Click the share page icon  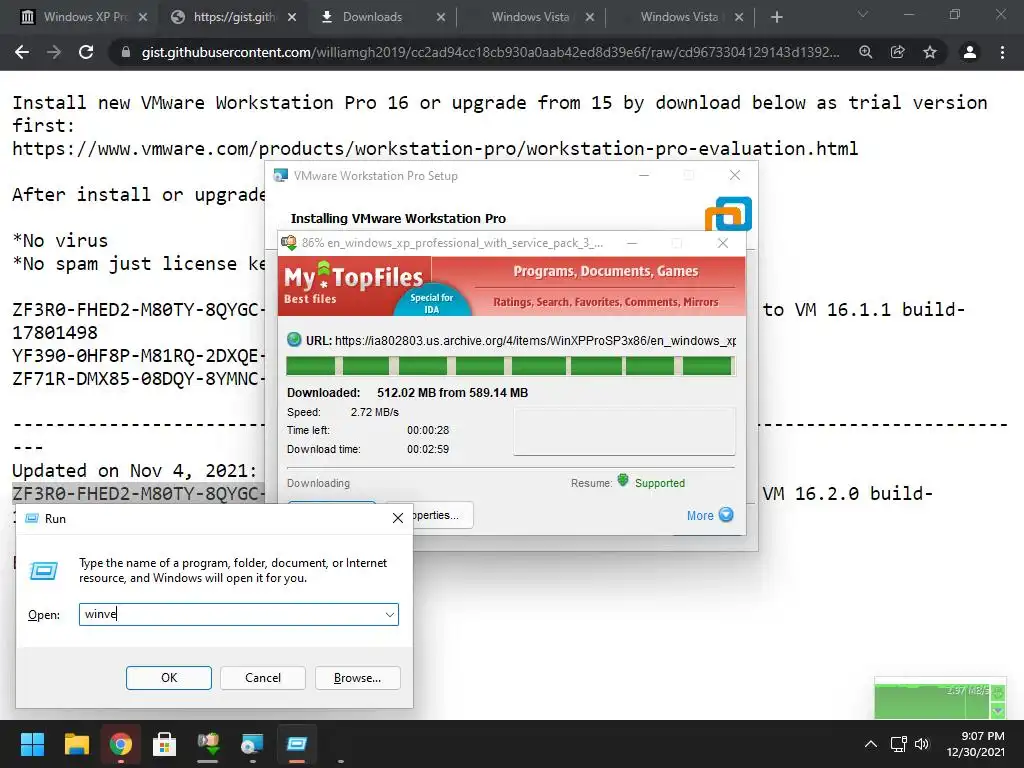tap(898, 52)
